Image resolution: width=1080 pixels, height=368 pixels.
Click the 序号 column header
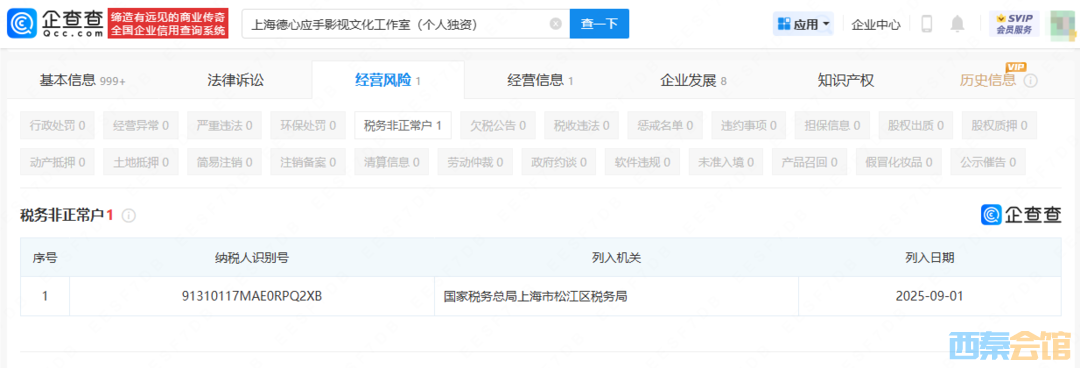pyautogui.click(x=45, y=258)
